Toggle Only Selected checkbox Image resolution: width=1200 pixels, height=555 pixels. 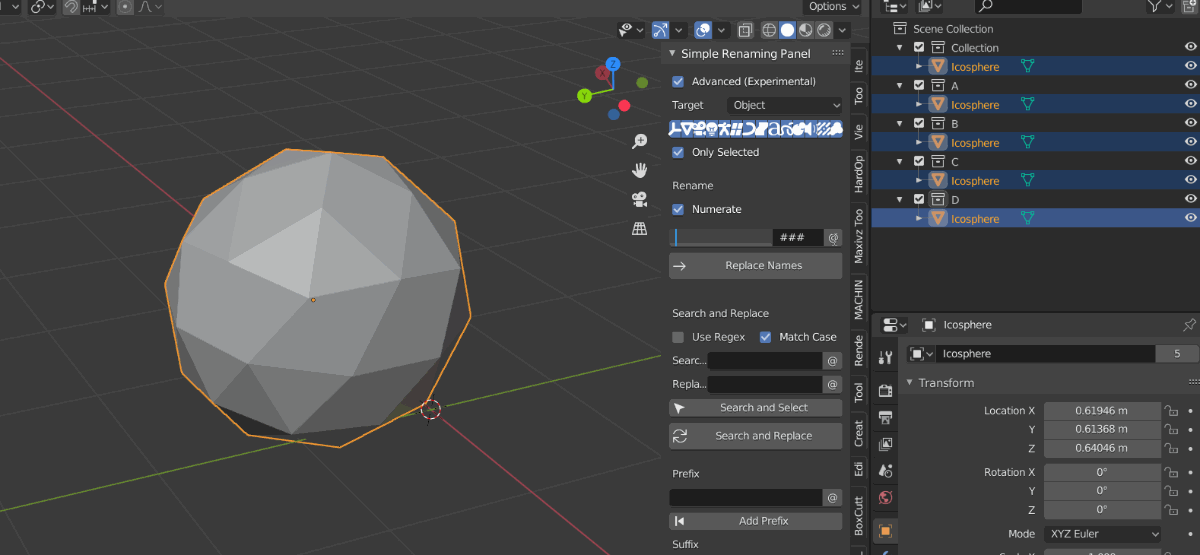click(678, 152)
